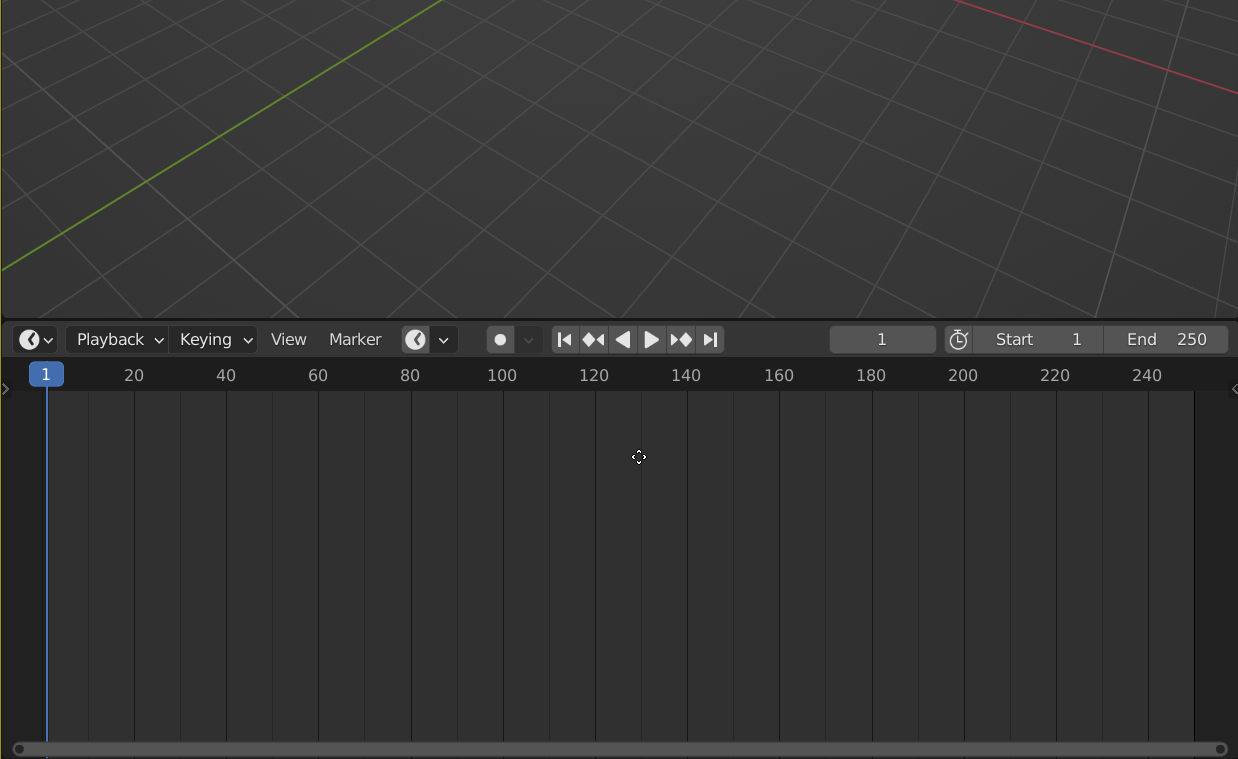
Task: Open the Timeline editor type selector
Action: click(x=35, y=340)
